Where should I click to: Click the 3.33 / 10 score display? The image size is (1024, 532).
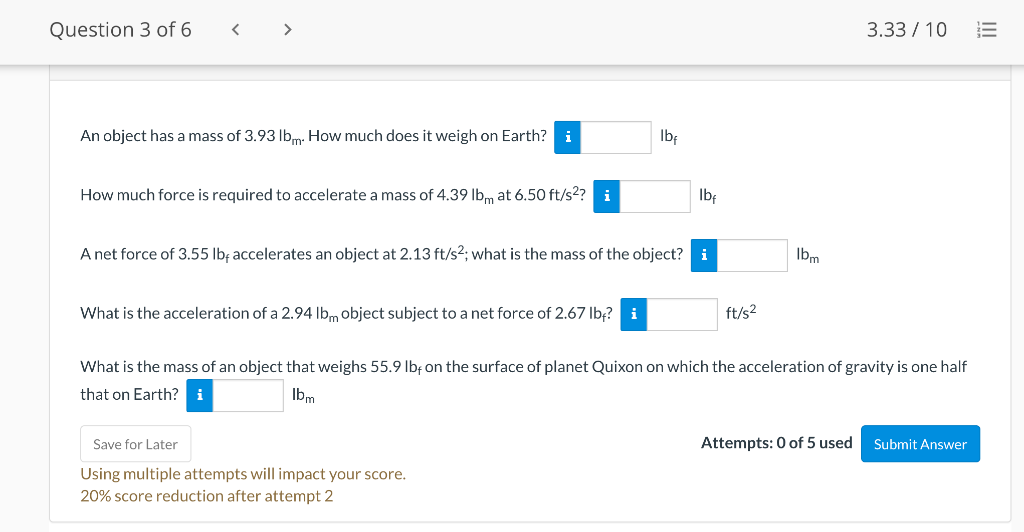click(x=906, y=30)
